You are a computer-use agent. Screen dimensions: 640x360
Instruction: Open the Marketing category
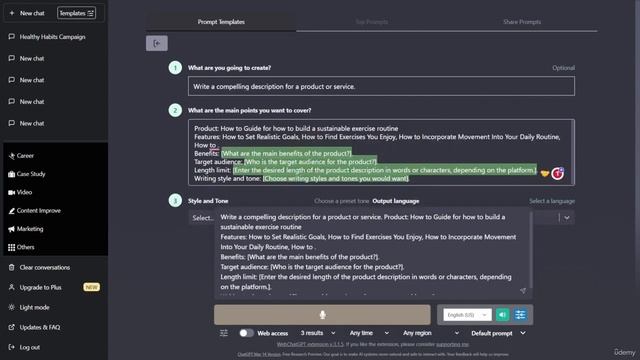coord(26,229)
